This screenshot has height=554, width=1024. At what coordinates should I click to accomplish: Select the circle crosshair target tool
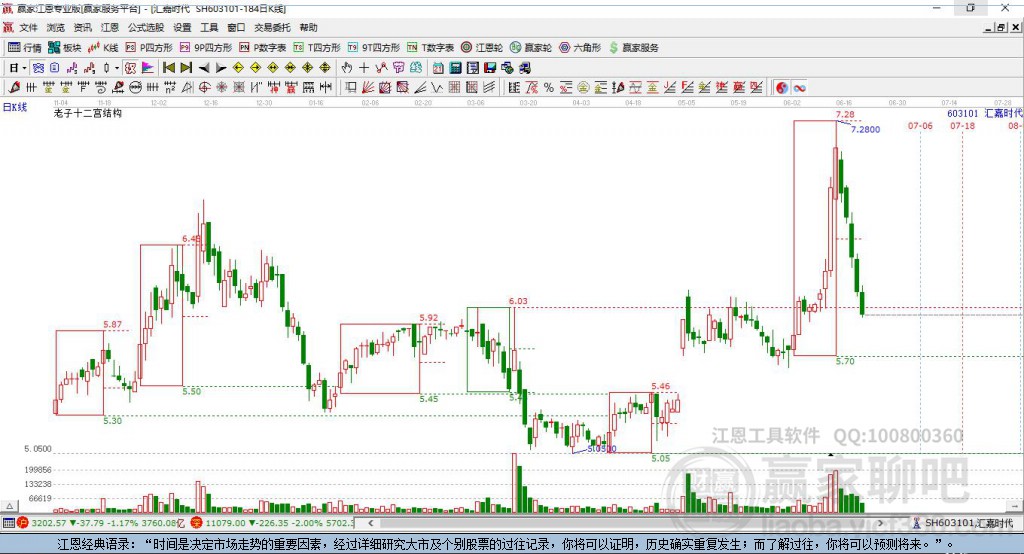(205, 88)
